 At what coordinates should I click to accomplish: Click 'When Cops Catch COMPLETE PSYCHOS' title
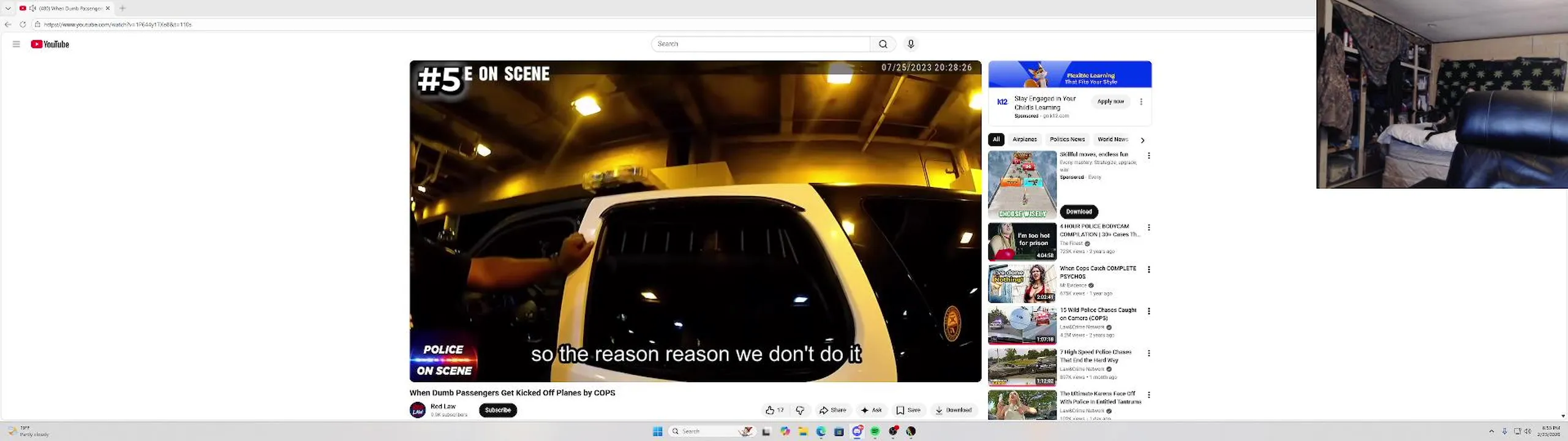coord(1098,273)
